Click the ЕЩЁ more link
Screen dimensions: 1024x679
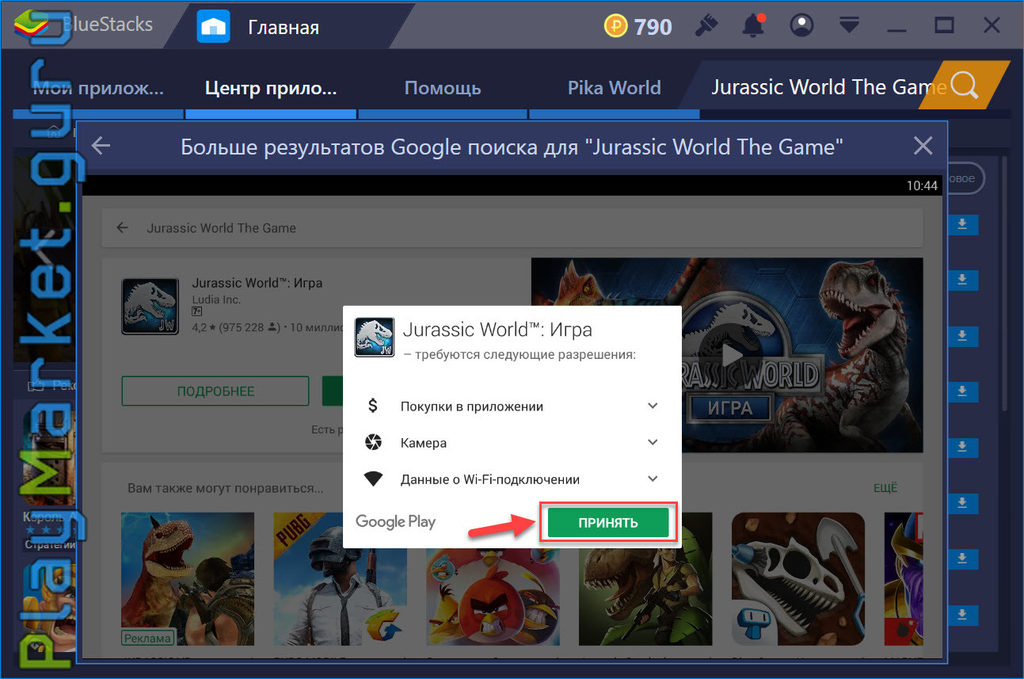click(x=886, y=488)
